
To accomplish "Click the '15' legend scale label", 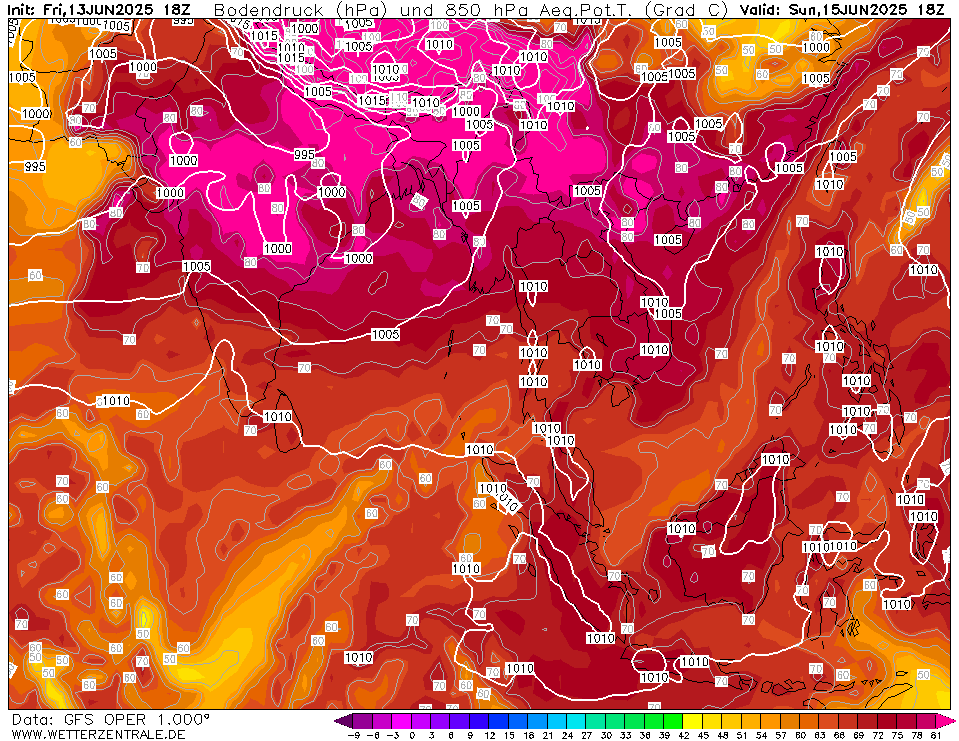I will 509,735.
